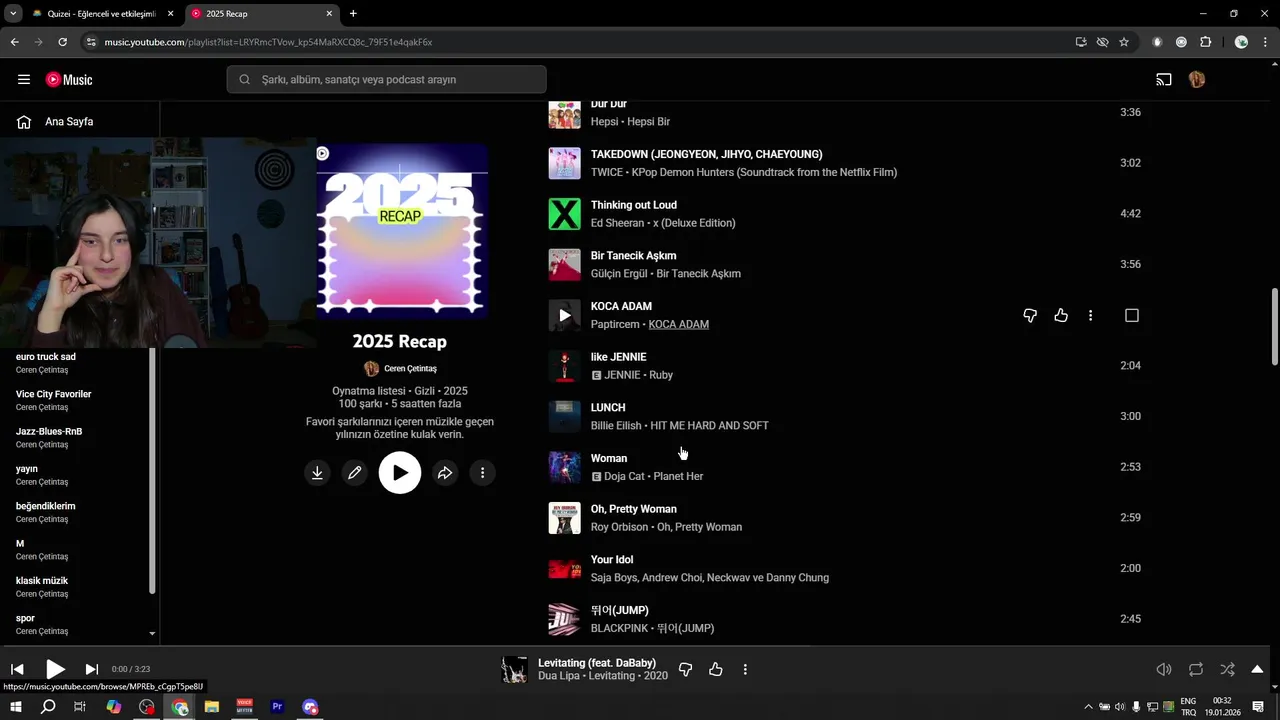This screenshot has height=720, width=1280.
Task: Open the hamburger guide menu
Action: (24, 80)
